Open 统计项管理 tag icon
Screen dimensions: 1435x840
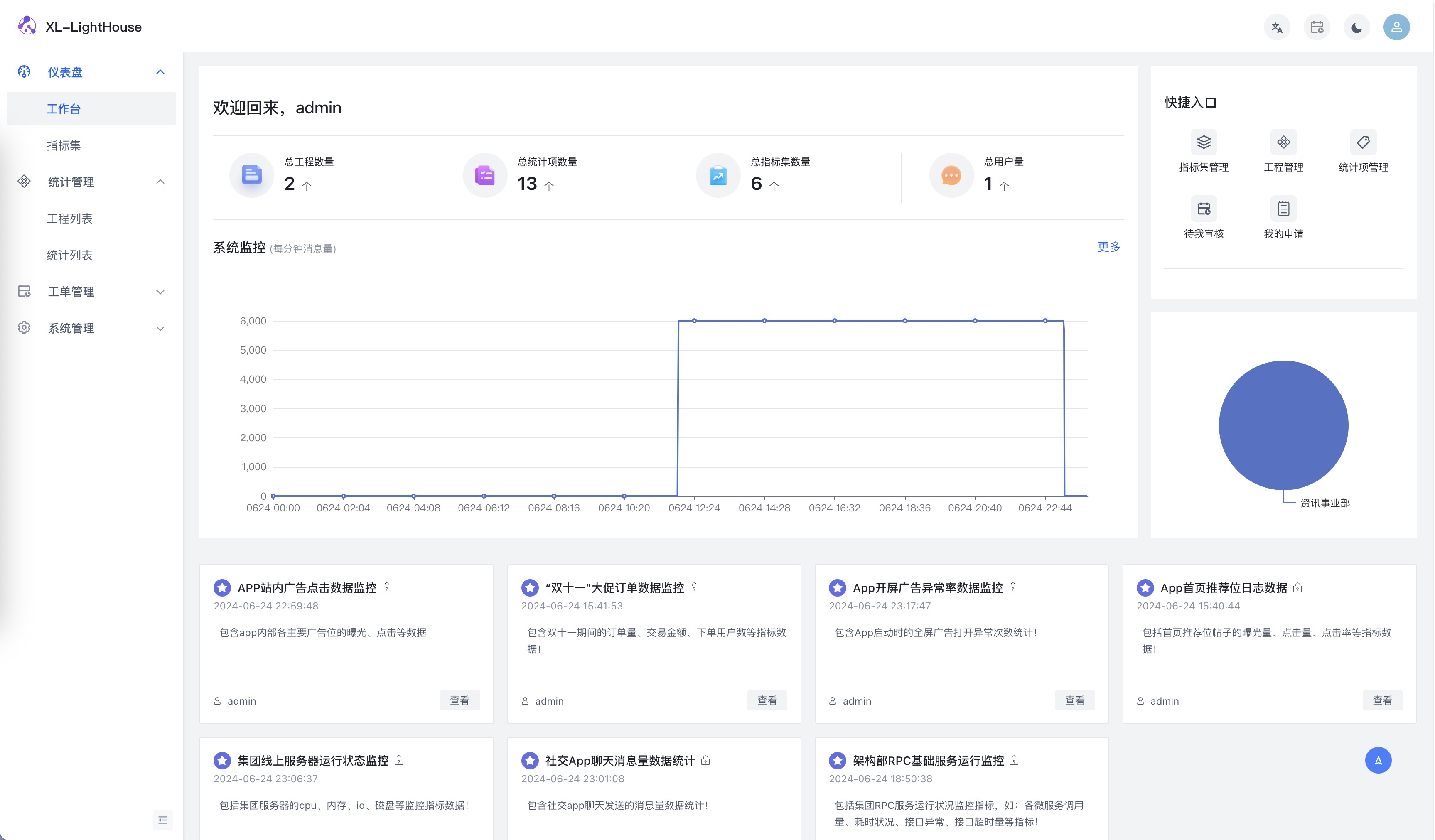pos(1363,142)
